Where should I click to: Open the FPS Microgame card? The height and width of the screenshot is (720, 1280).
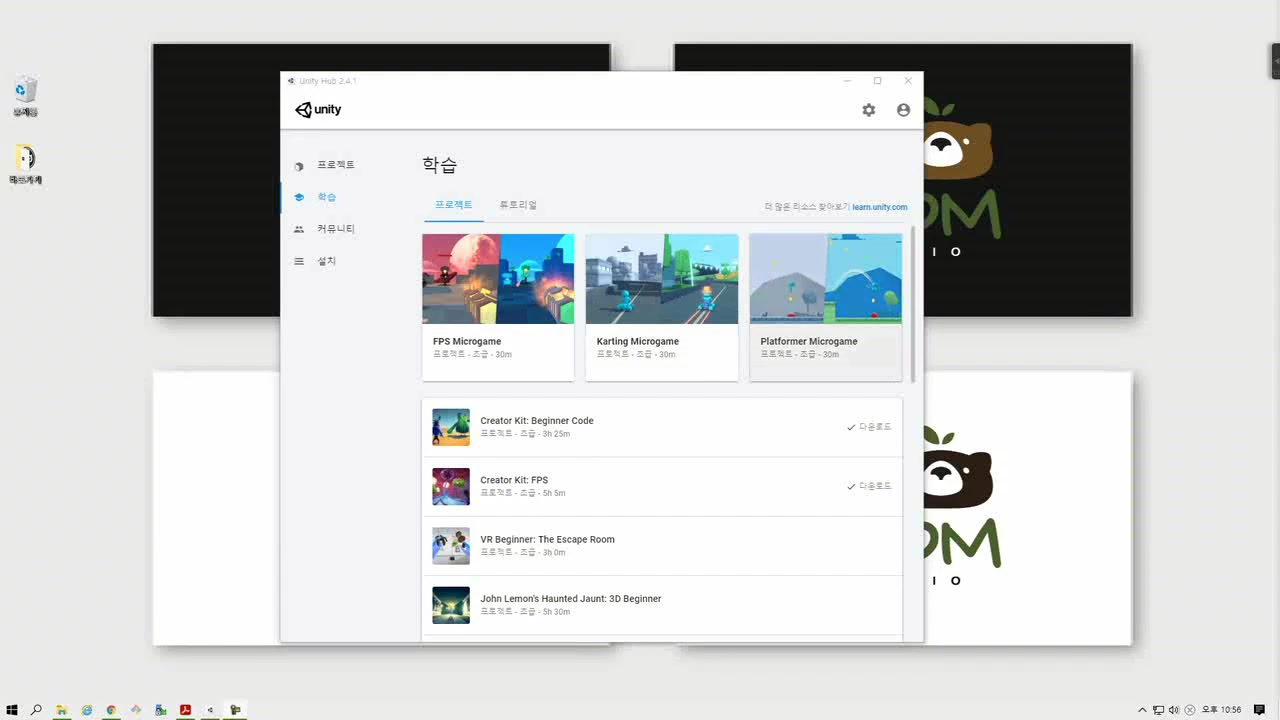coord(498,306)
